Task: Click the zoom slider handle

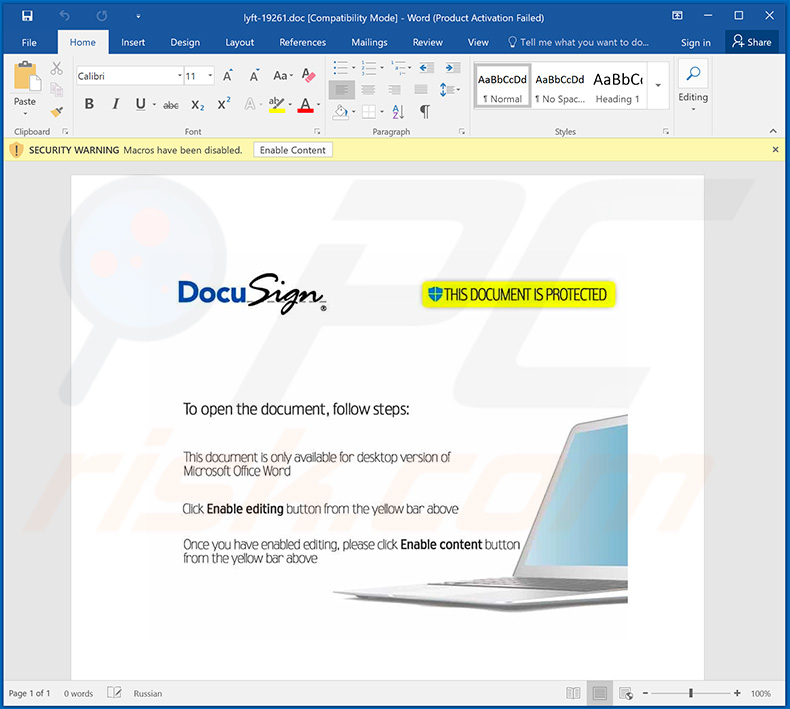Action: pyautogui.click(x=691, y=693)
